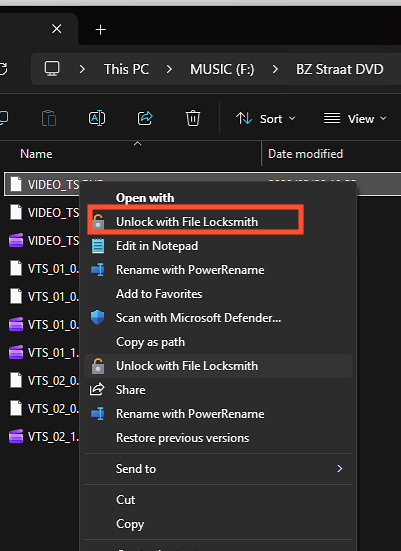Expand the Send to submenu arrow
This screenshot has height=551, width=401.
(x=339, y=468)
